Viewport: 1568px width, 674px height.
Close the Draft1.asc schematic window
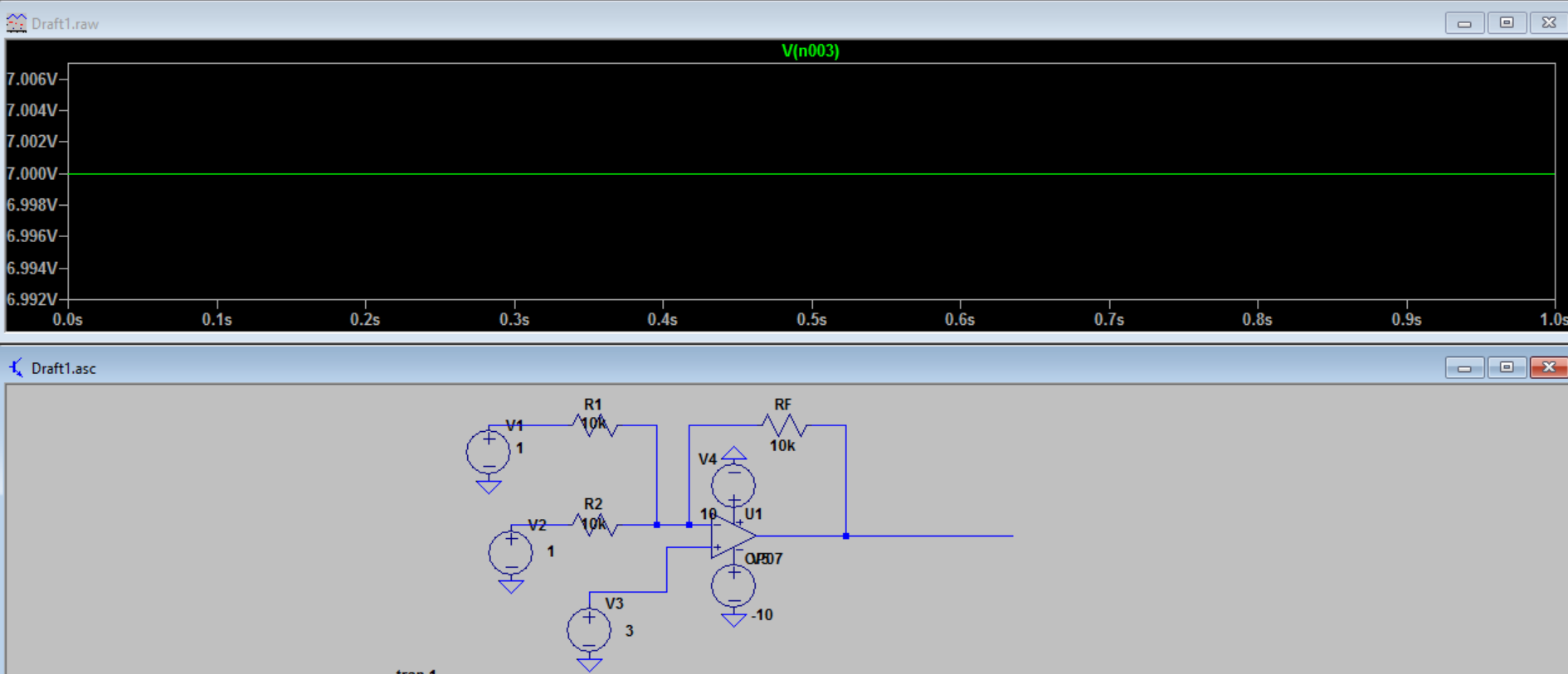(x=1549, y=367)
